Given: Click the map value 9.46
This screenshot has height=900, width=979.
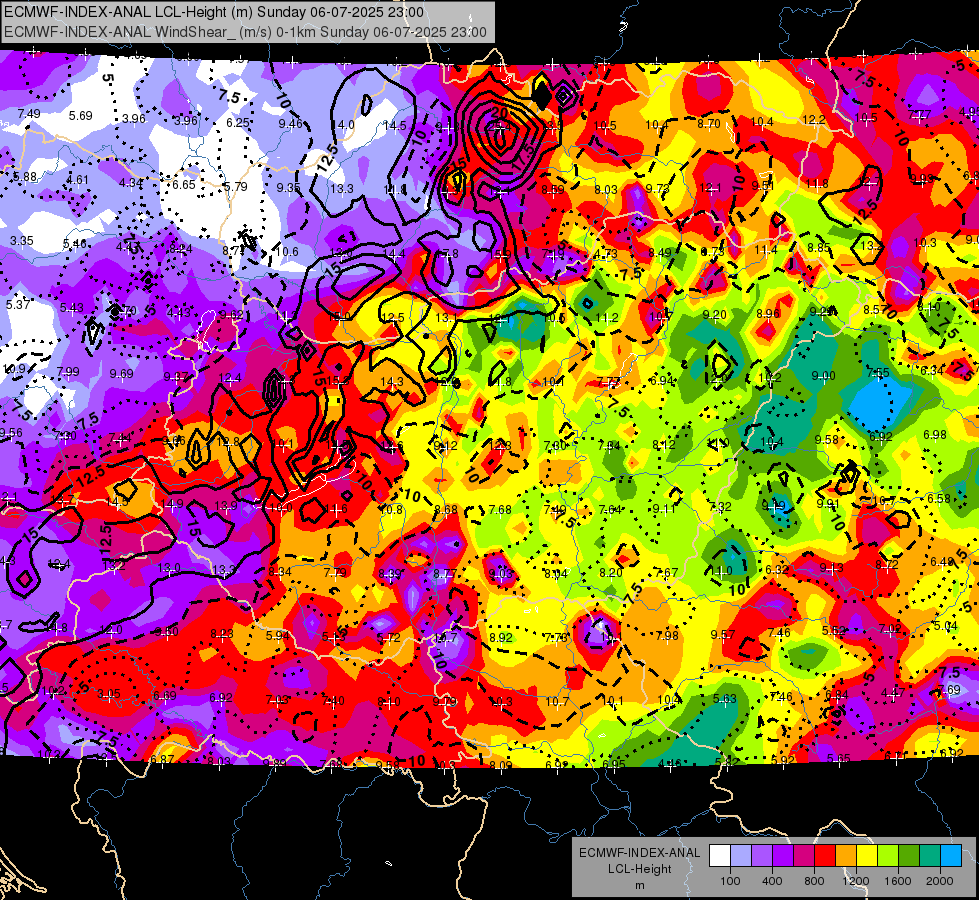Looking at the screenshot, I should (290, 124).
